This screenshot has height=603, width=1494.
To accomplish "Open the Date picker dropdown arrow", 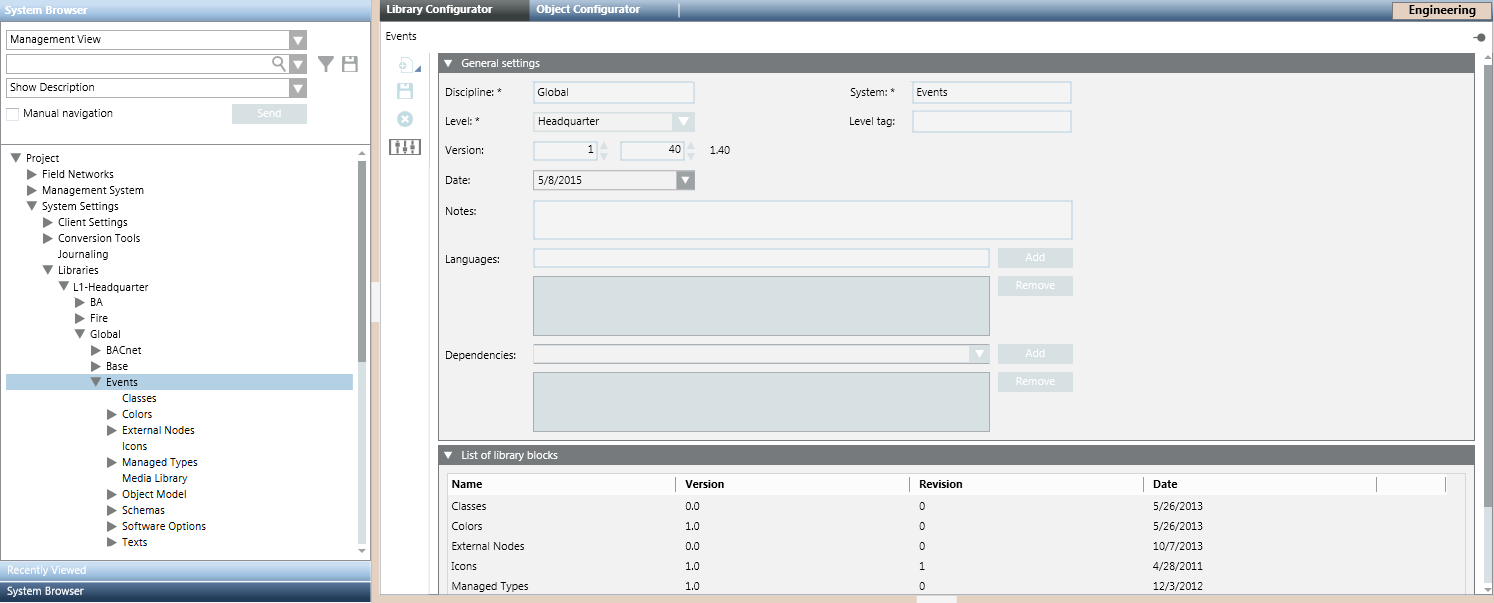I will pos(685,181).
